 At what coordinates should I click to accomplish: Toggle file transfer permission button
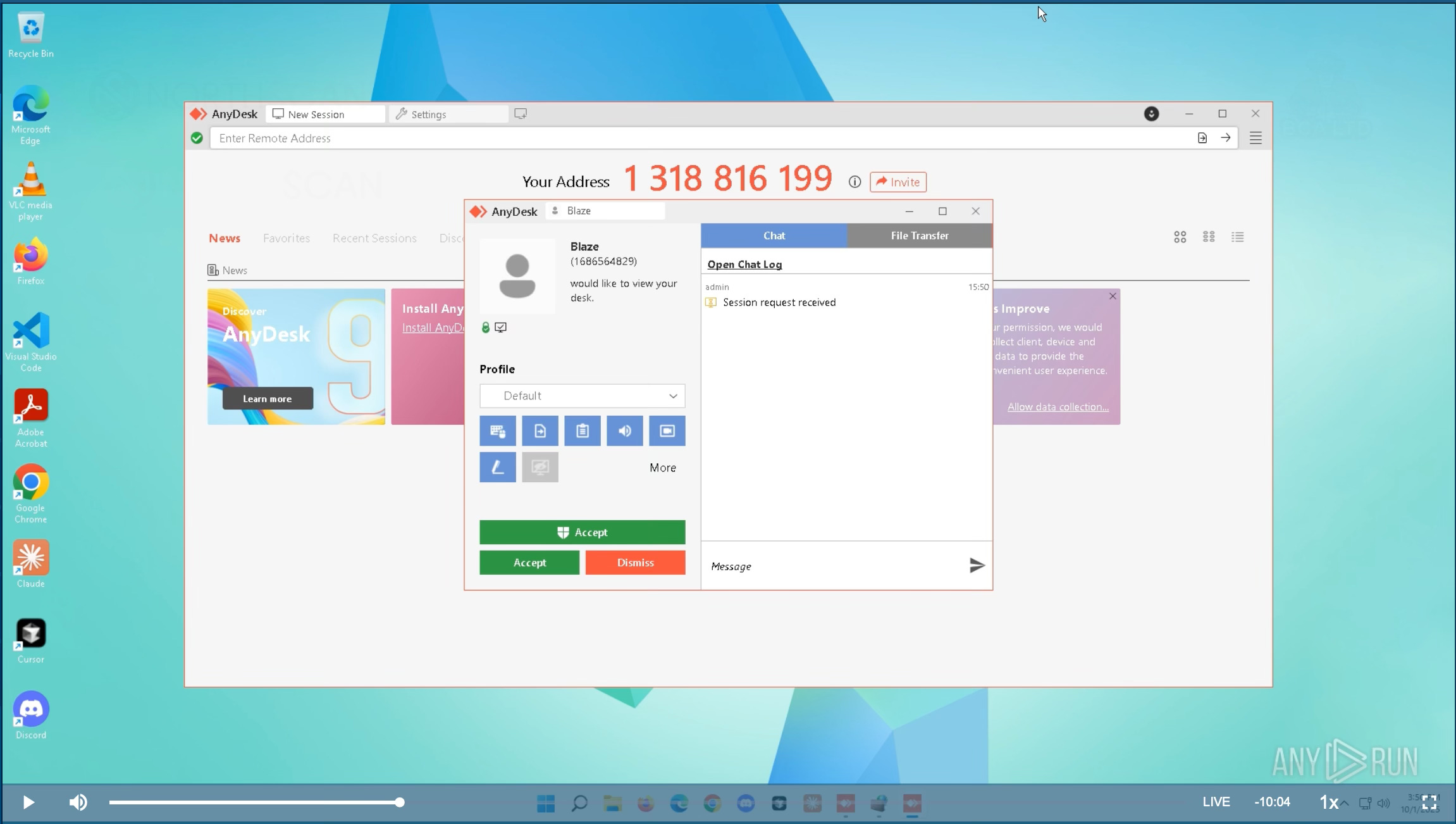[x=540, y=431]
